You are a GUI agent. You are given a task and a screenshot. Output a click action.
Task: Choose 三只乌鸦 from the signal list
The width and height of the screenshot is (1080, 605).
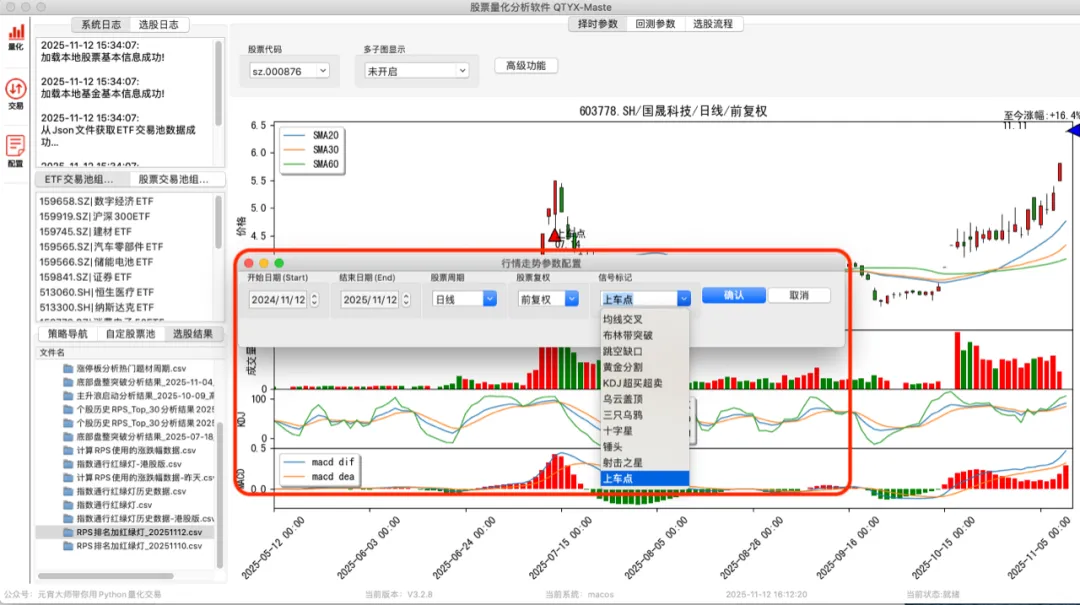(x=645, y=415)
